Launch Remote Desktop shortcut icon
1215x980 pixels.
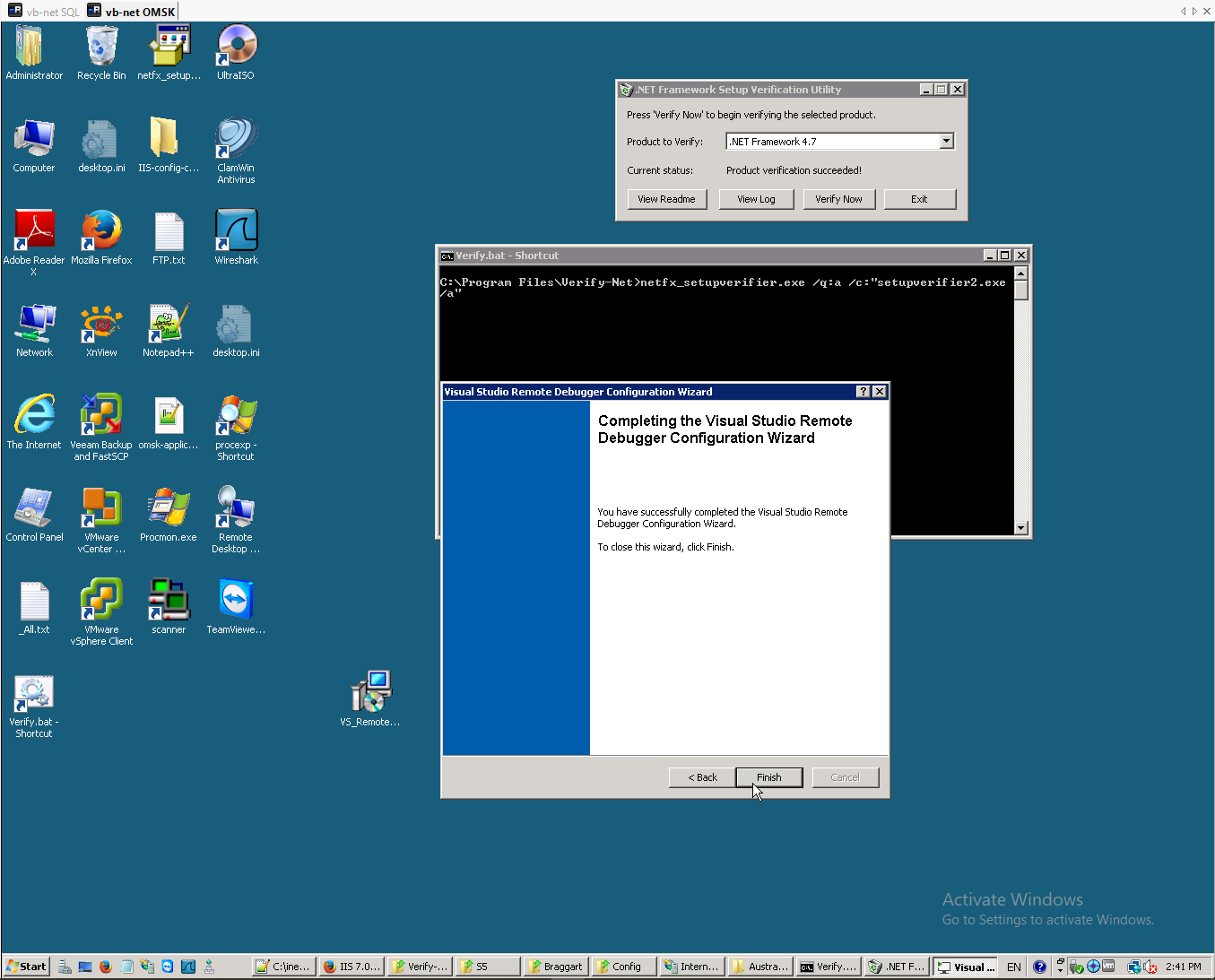236,520
